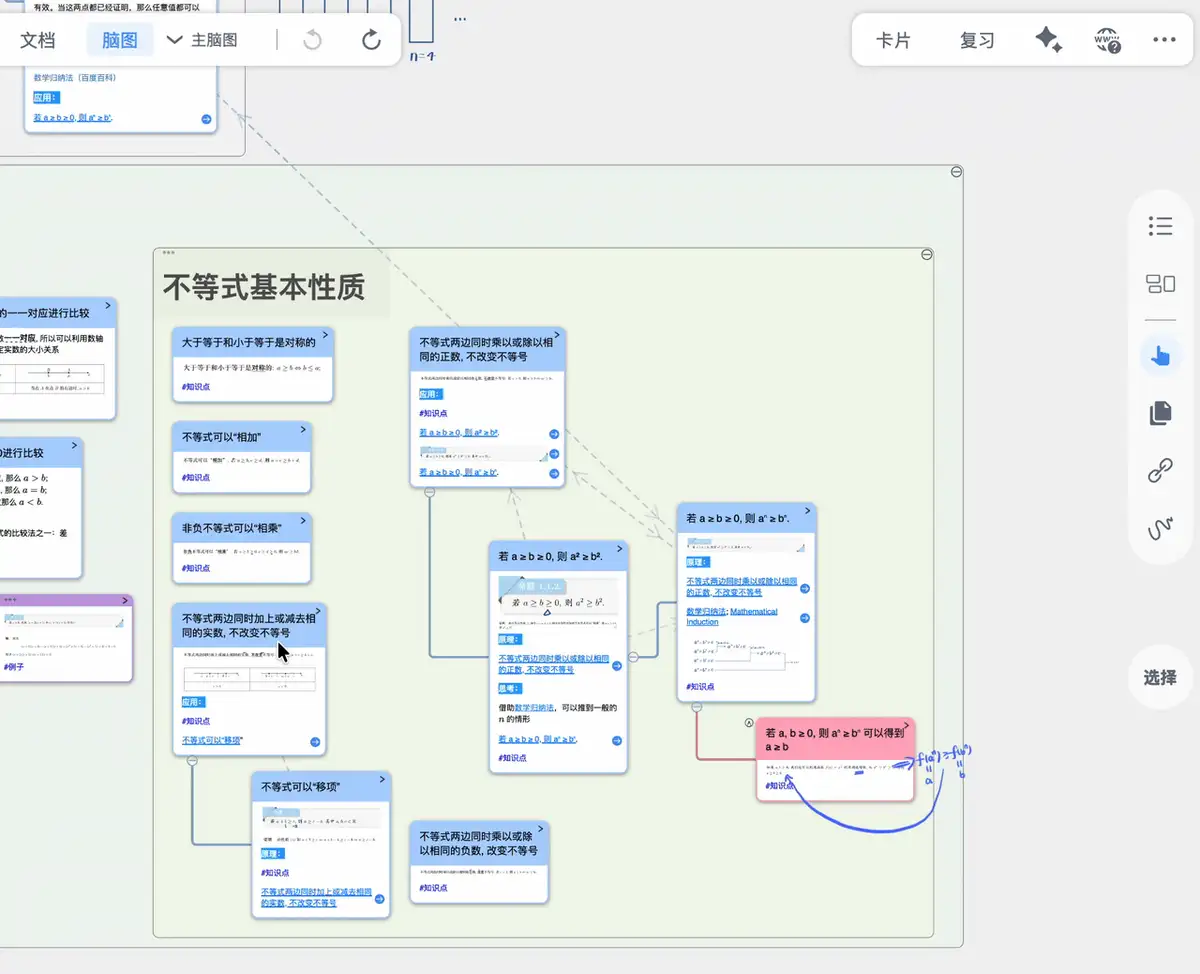Expand chevron on 非负不等式可以“相乘” card
Viewport: 1200px width, 974px height.
pyautogui.click(x=304, y=519)
